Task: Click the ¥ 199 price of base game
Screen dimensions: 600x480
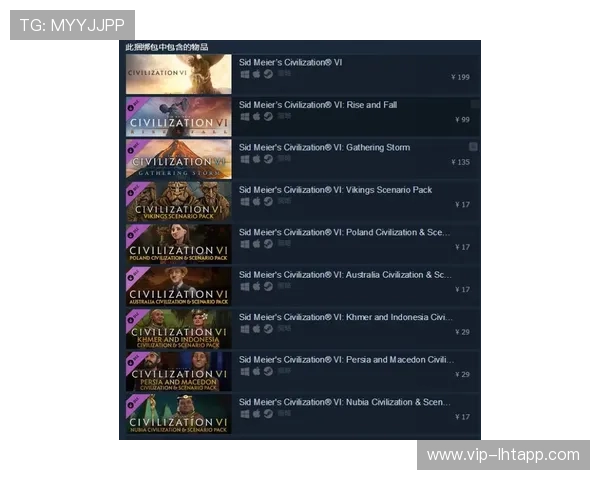Action: tap(461, 77)
